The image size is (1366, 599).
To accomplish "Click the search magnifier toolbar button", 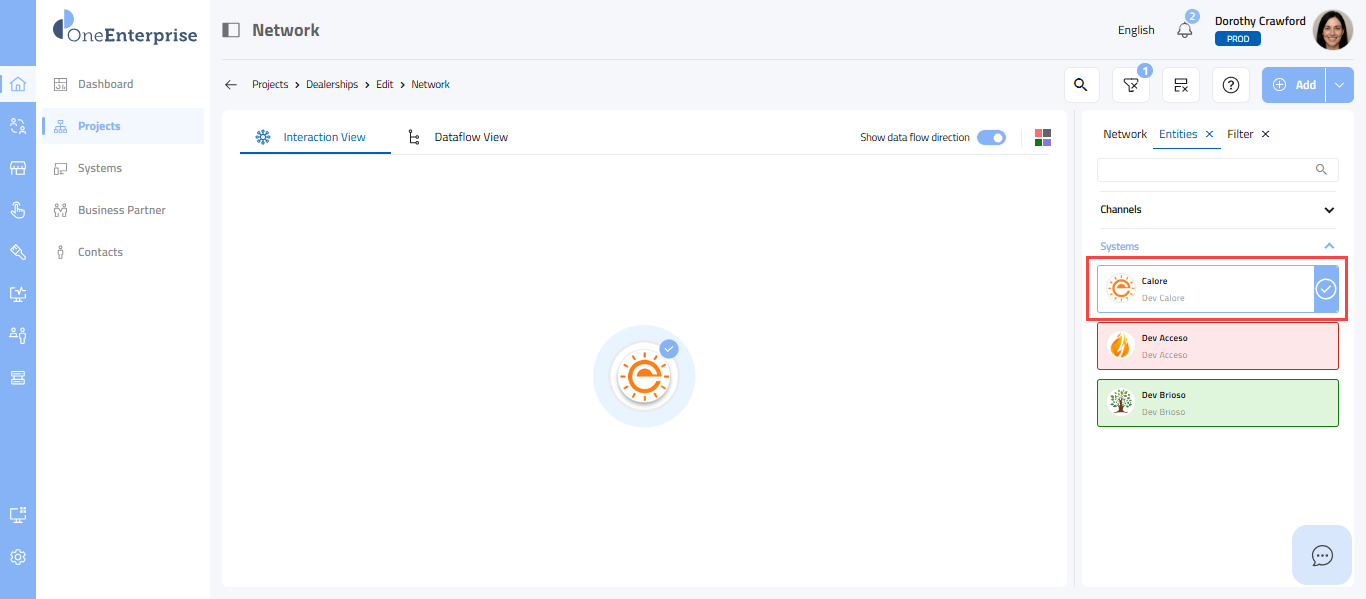I will tap(1080, 85).
